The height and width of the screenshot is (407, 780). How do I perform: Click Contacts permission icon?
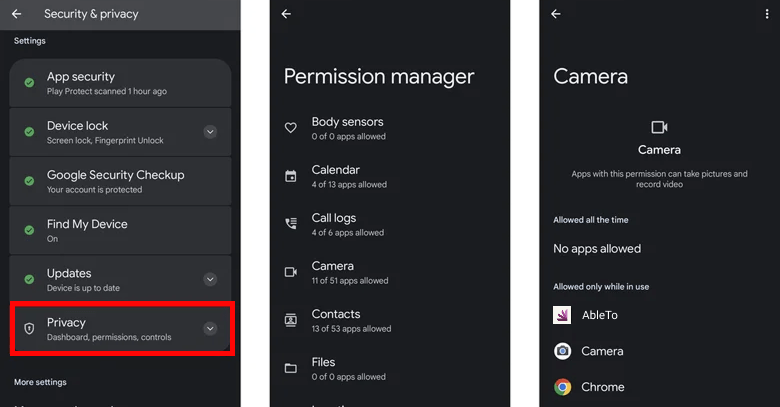[x=291, y=320]
